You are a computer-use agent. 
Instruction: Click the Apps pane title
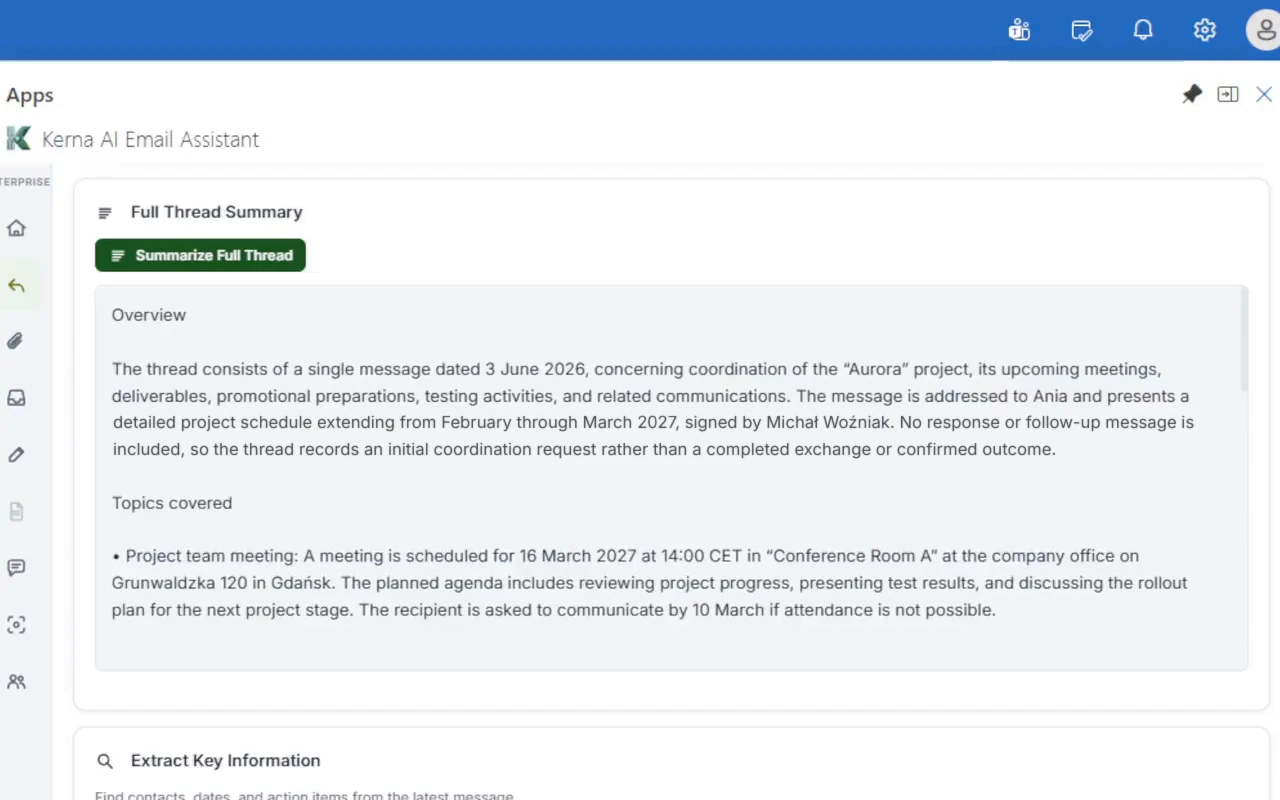tap(30, 95)
